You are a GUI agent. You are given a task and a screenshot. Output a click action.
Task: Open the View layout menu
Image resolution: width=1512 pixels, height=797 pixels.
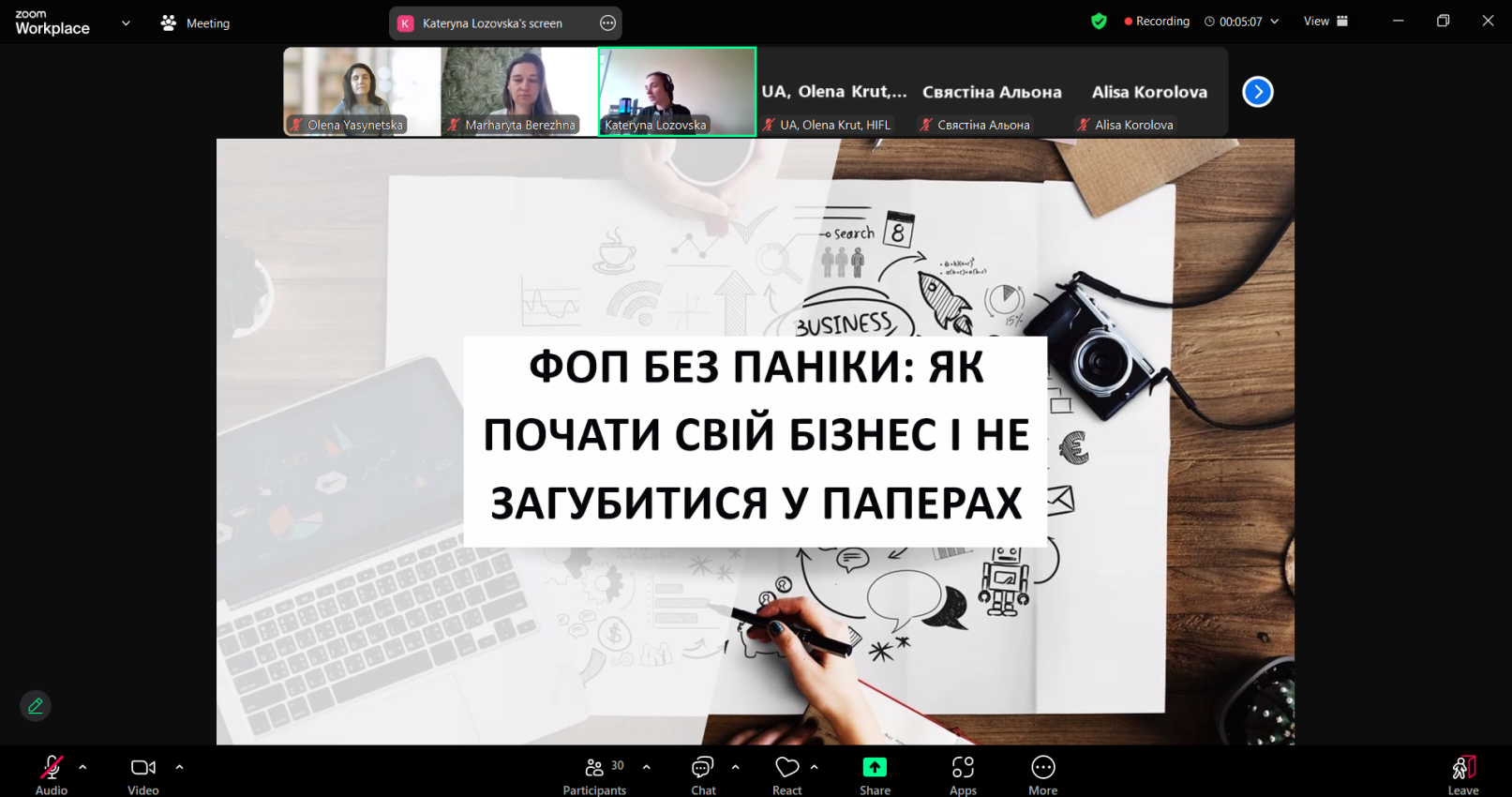coord(1325,22)
